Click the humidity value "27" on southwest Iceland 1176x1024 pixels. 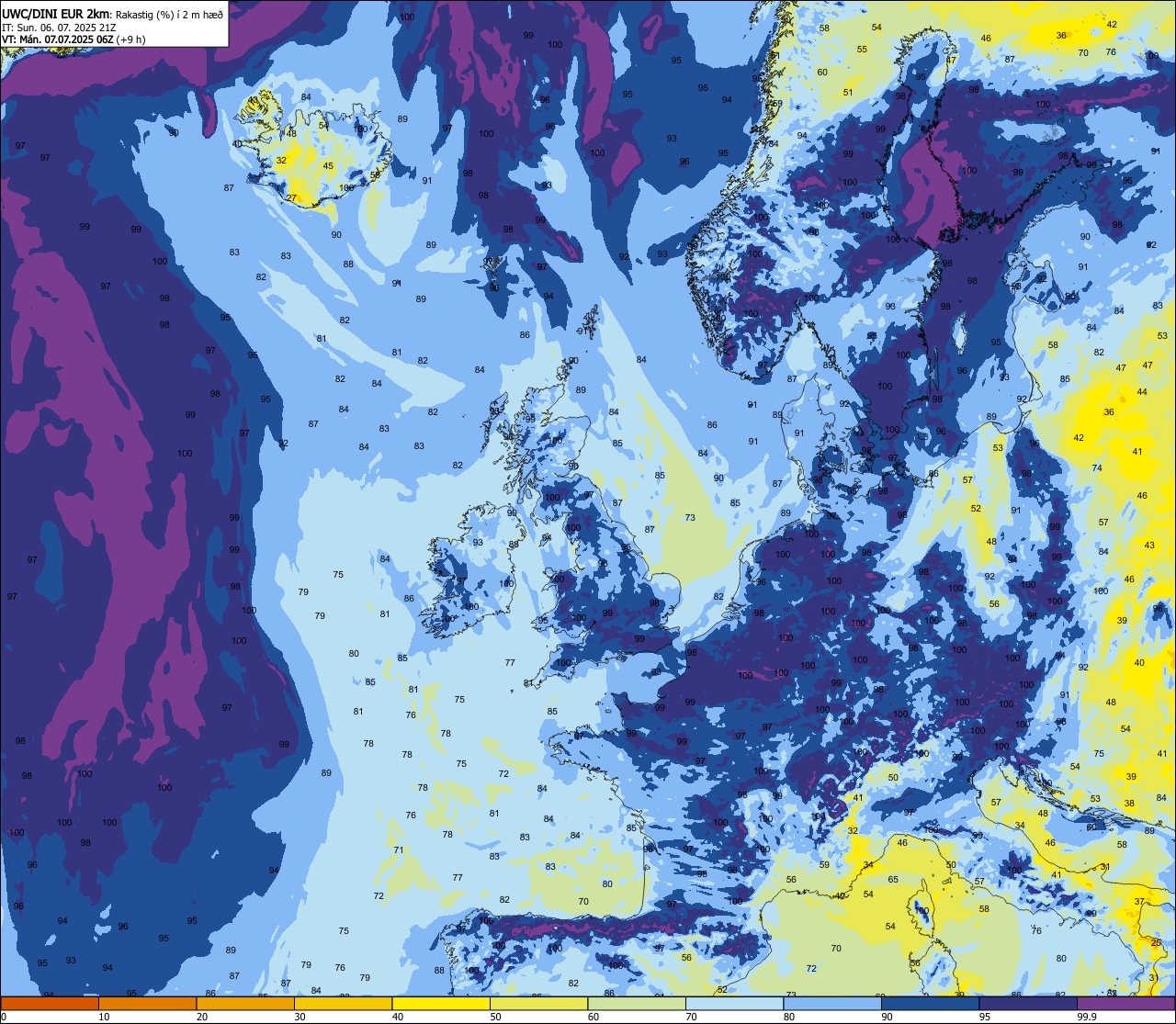(x=292, y=198)
